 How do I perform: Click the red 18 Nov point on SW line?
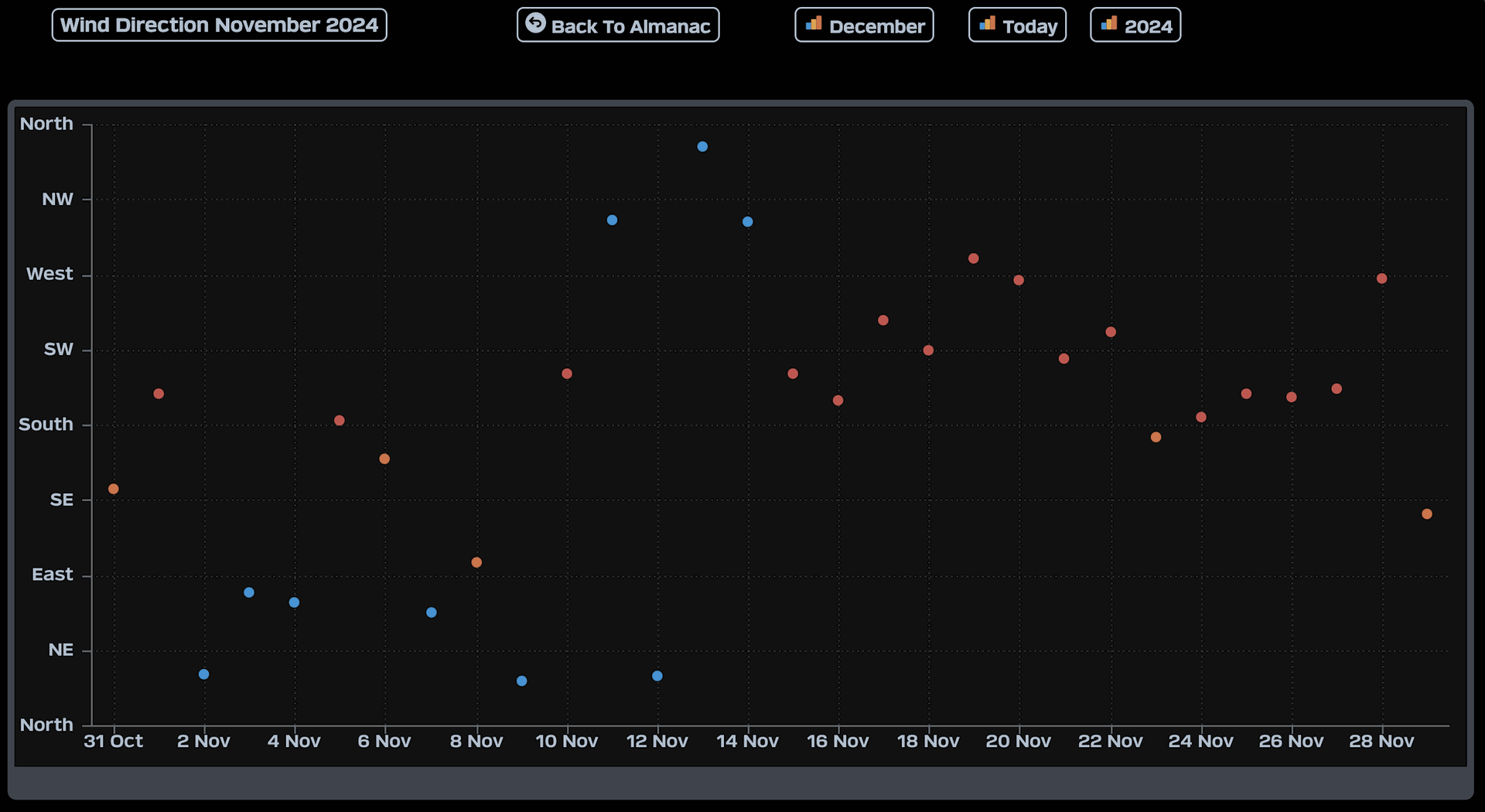coord(928,350)
